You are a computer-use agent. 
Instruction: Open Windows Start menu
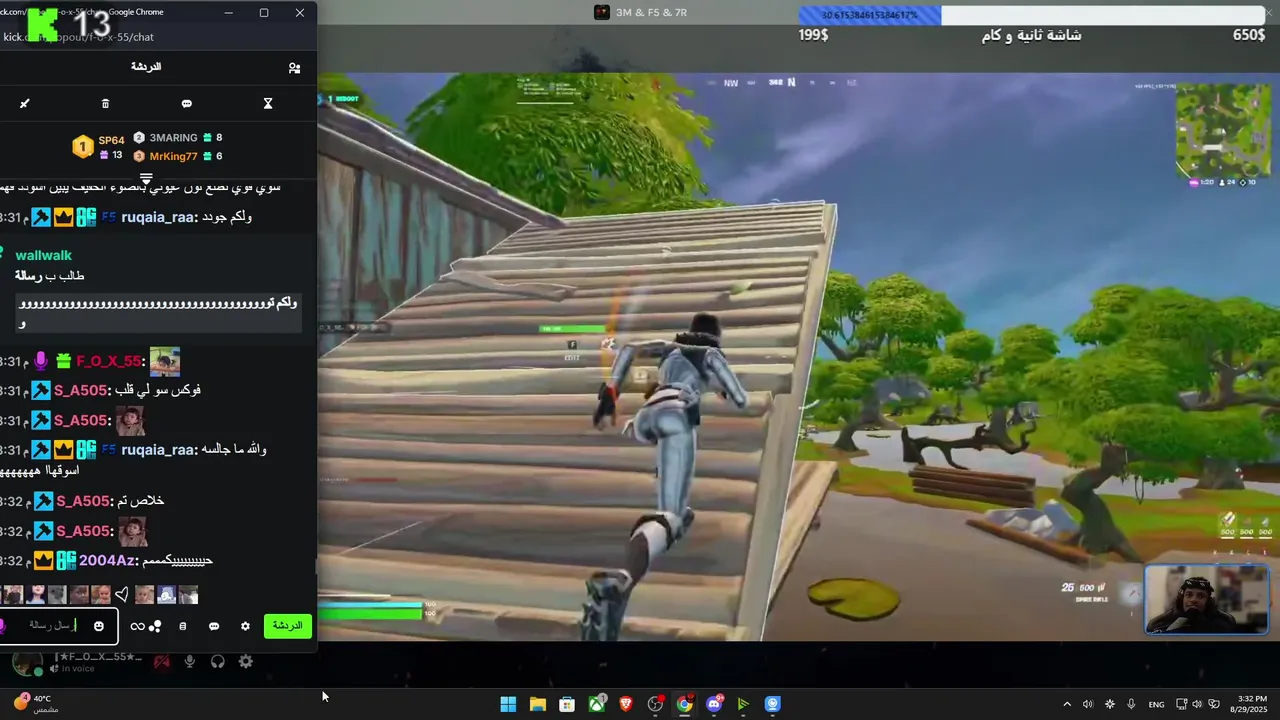[x=508, y=704]
